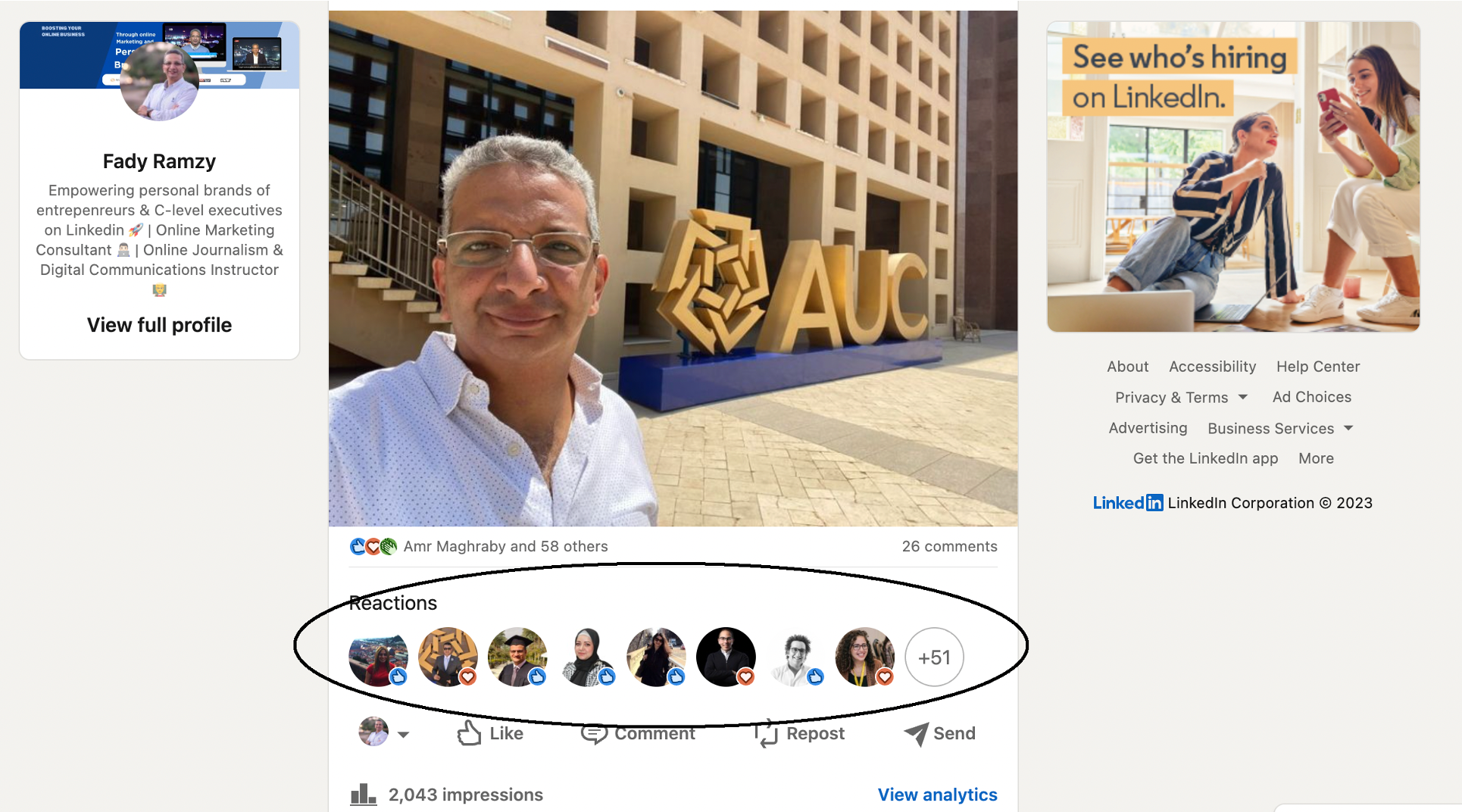Image resolution: width=1462 pixels, height=812 pixels.
Task: Click the impressions bar chart icon
Action: click(x=363, y=794)
